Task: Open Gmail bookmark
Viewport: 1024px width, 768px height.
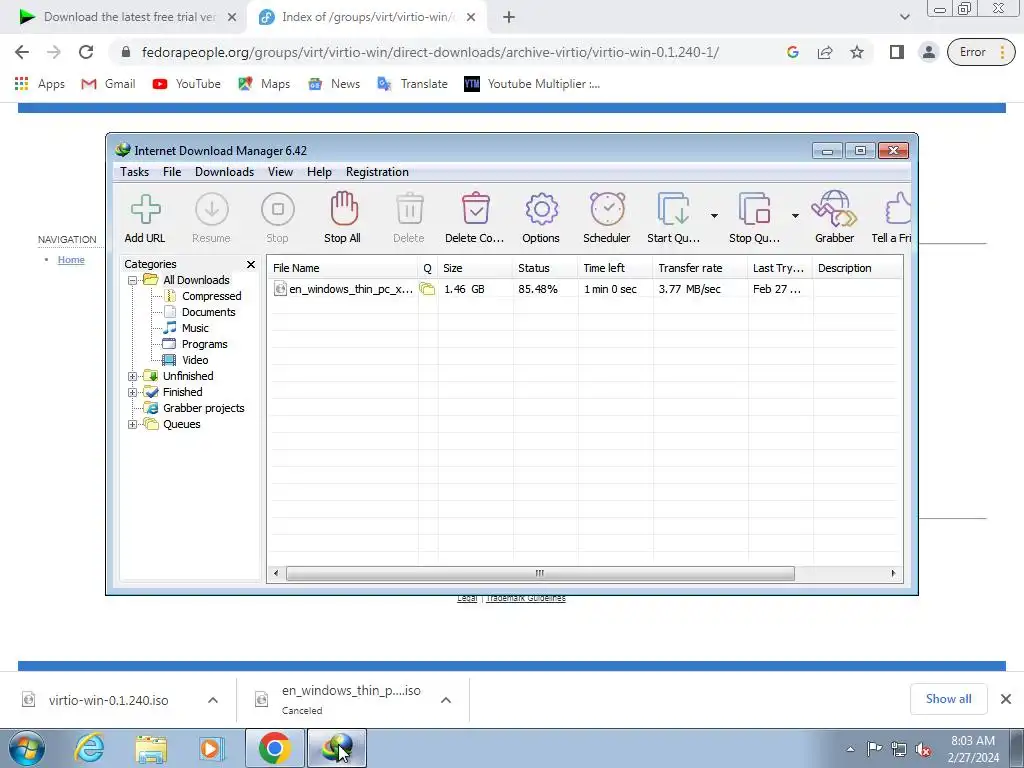Action: 108,84
